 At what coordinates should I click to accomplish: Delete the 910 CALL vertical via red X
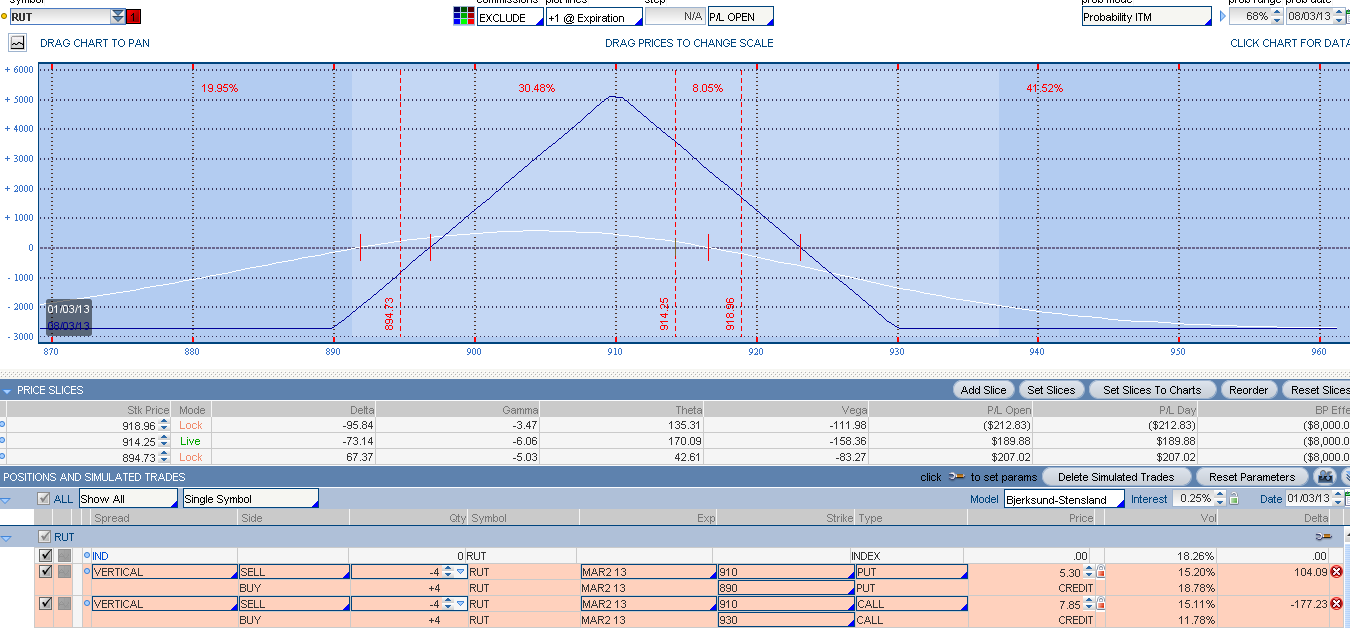pos(1335,603)
